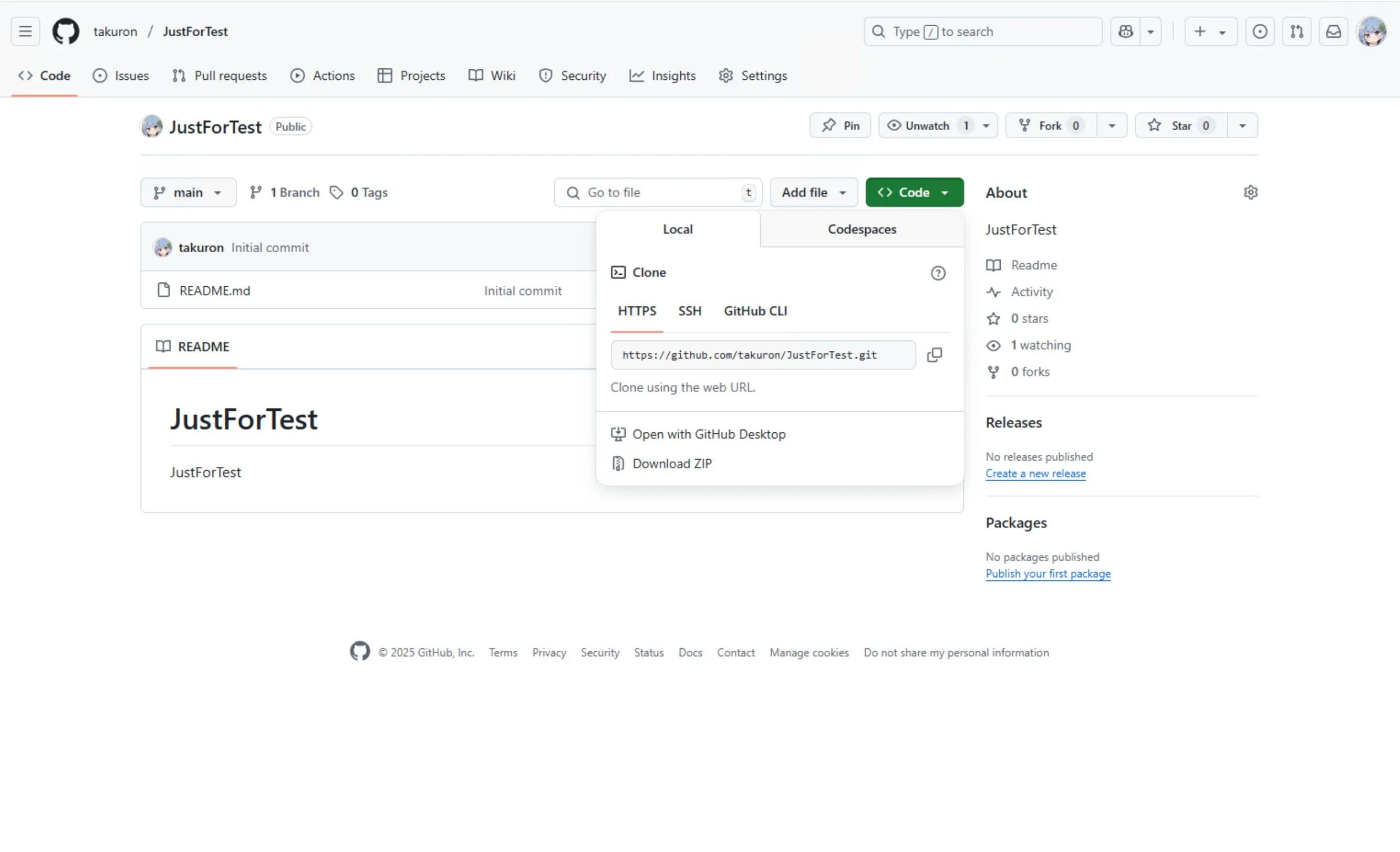This screenshot has width=1400, height=852.
Task: Open the README.md file
Action: click(215, 291)
